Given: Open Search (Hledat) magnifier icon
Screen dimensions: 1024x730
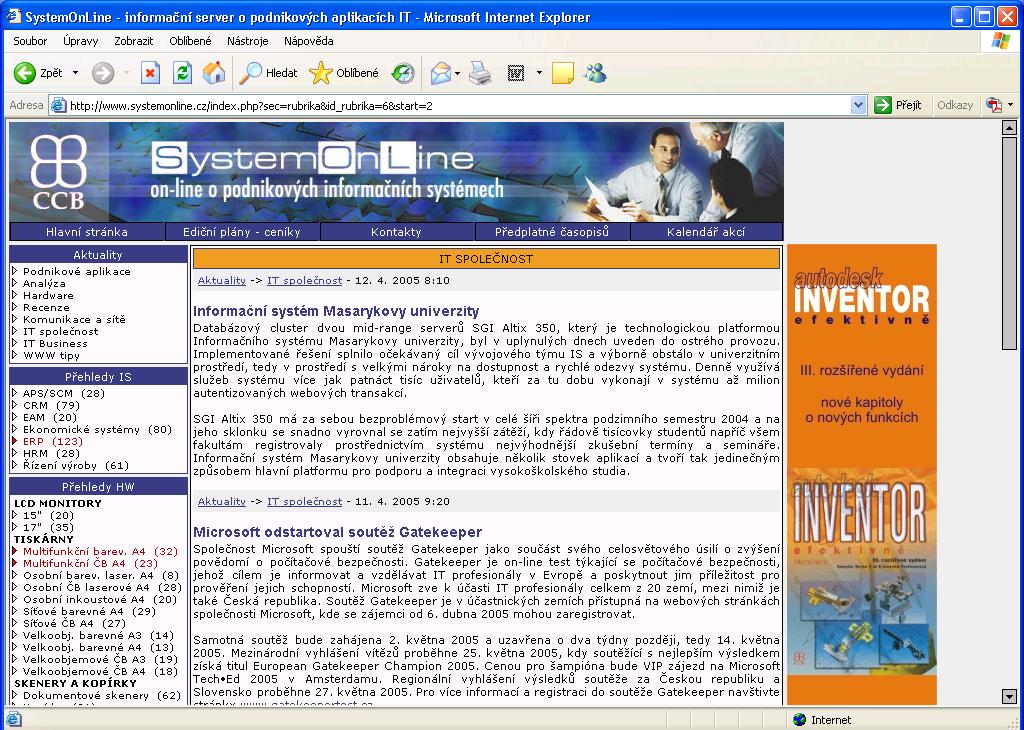Looking at the screenshot, I should point(249,73).
